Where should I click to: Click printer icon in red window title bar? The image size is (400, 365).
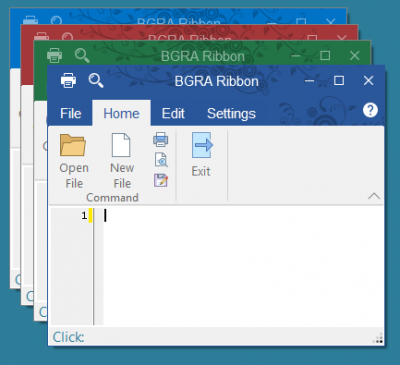coord(42,36)
